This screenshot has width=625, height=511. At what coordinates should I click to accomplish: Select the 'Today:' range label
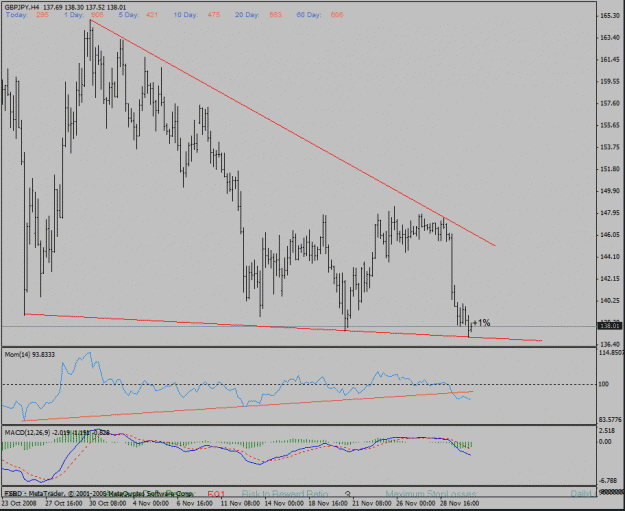click(x=17, y=15)
